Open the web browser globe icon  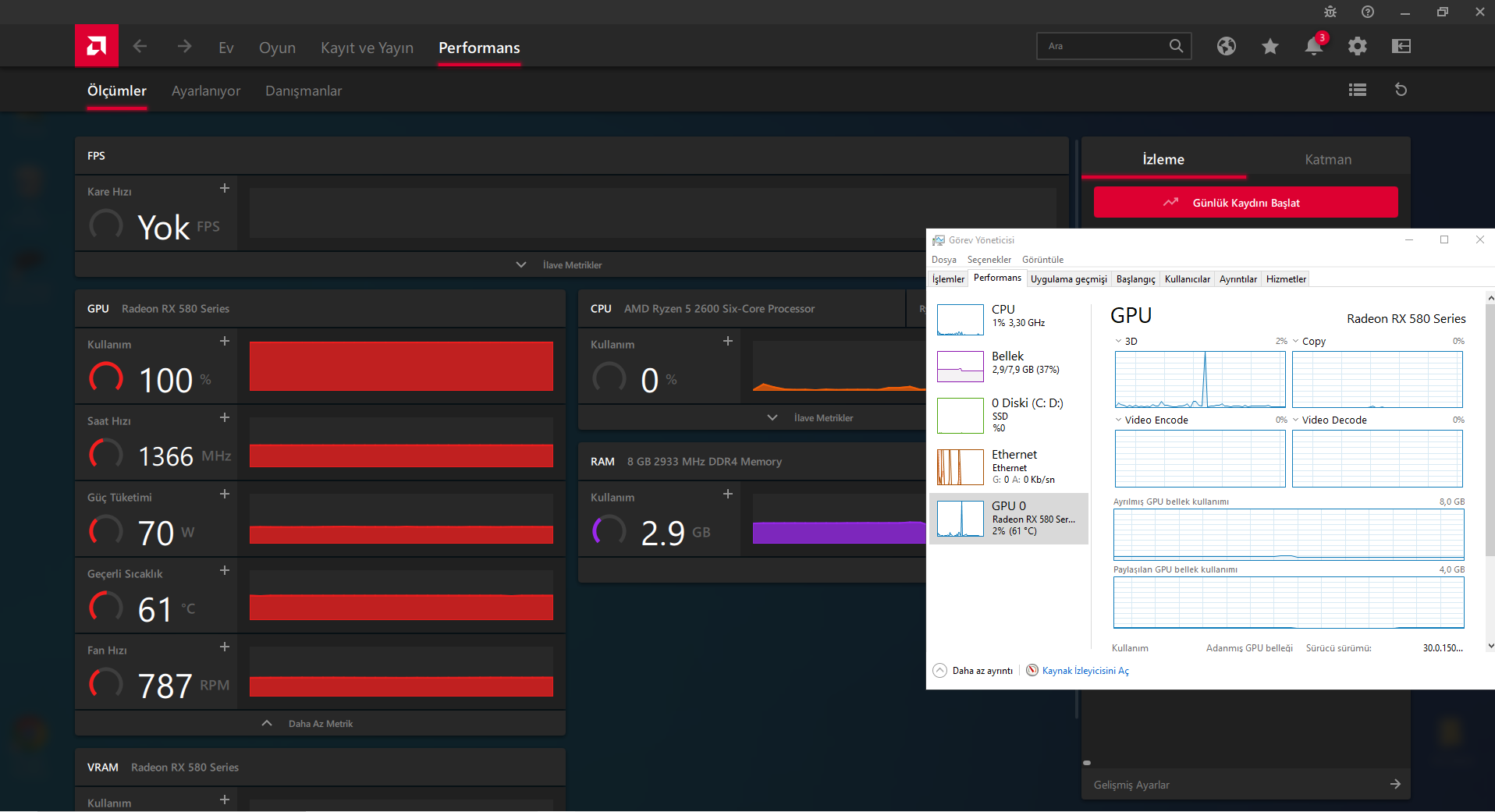tap(1226, 47)
